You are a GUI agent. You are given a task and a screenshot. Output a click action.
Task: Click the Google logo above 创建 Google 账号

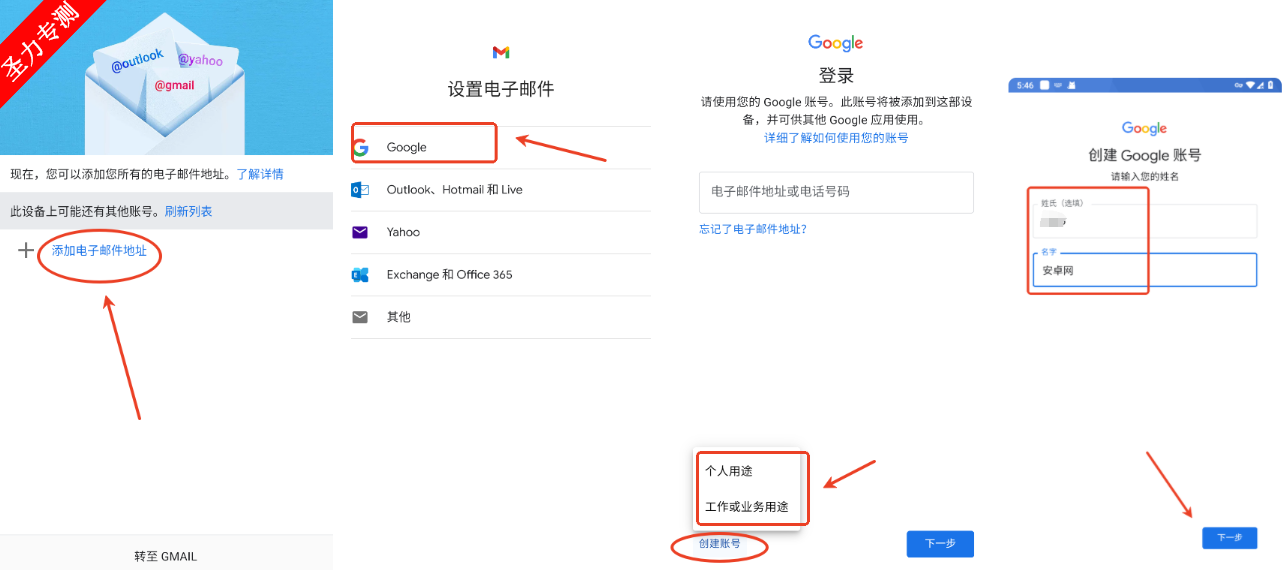[x=1144, y=129]
